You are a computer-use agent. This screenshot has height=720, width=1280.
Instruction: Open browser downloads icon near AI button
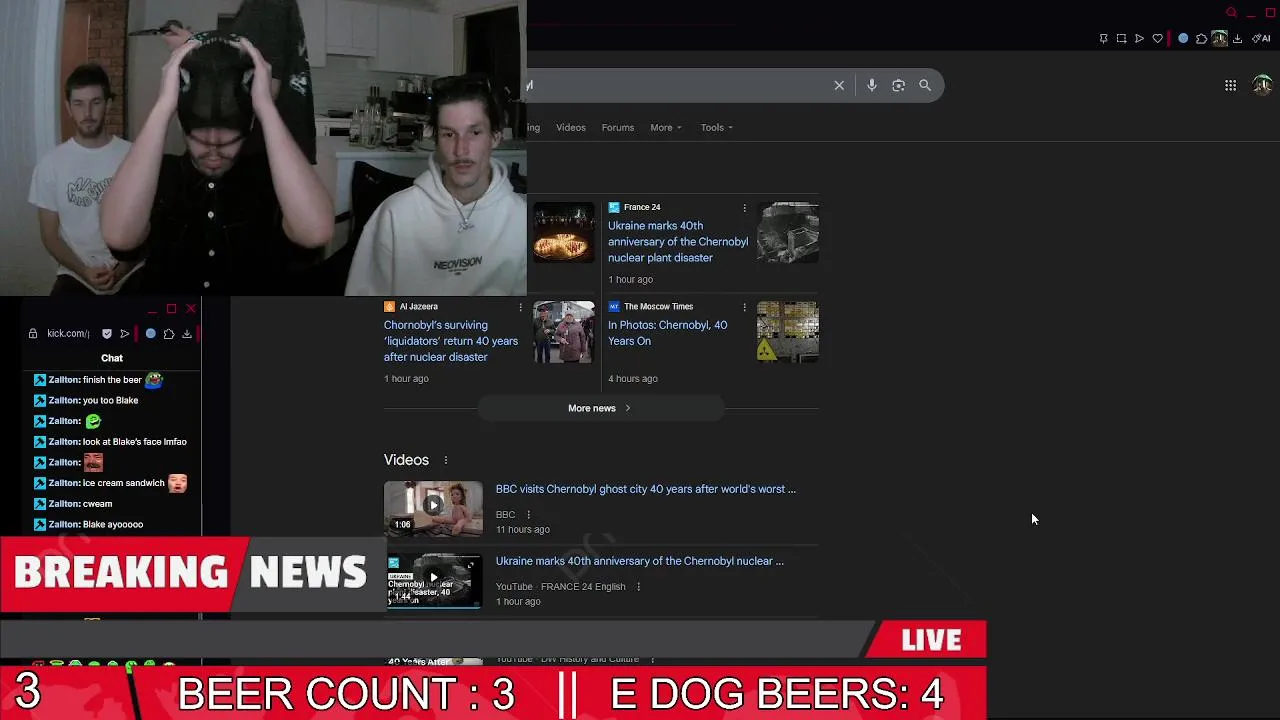pyautogui.click(x=1237, y=39)
